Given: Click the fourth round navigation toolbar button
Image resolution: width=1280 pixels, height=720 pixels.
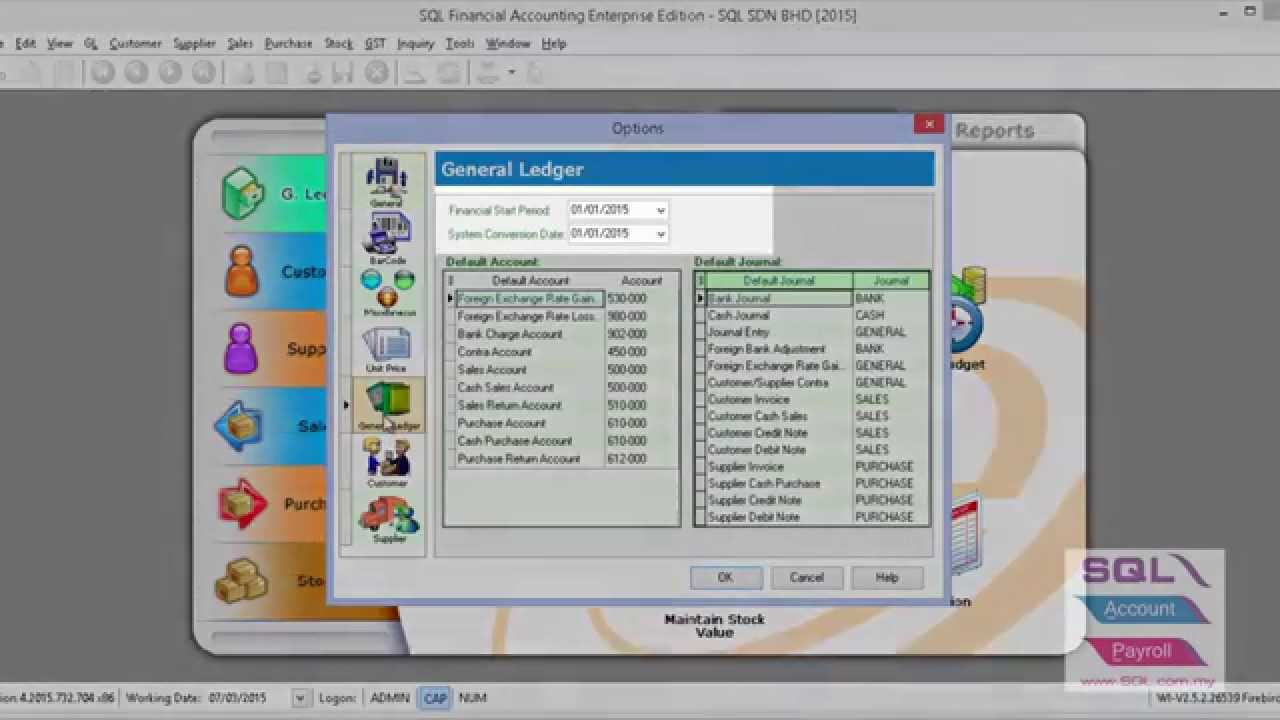Looking at the screenshot, I should 204,72.
